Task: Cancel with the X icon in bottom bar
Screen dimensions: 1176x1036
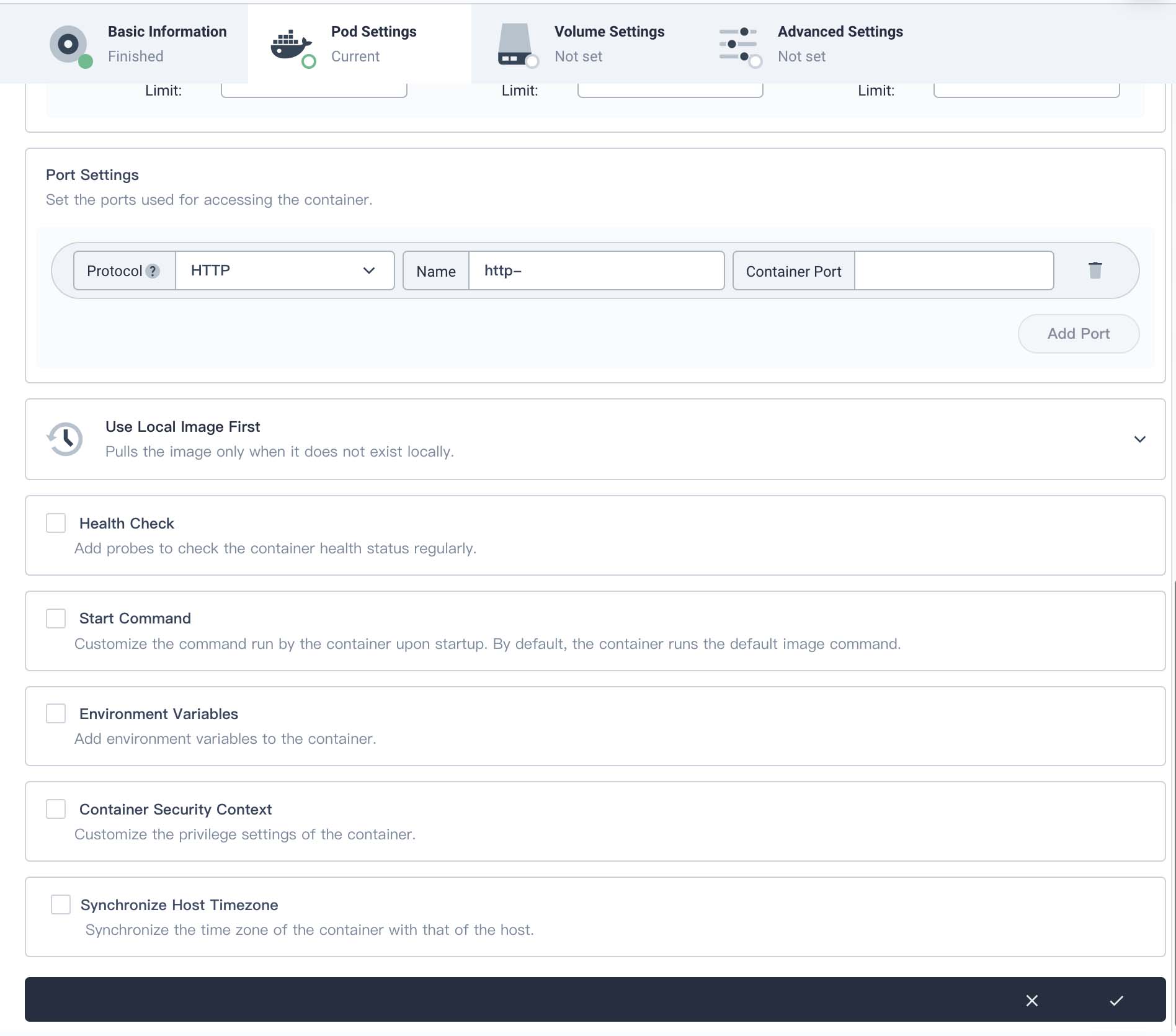Action: click(1032, 1001)
